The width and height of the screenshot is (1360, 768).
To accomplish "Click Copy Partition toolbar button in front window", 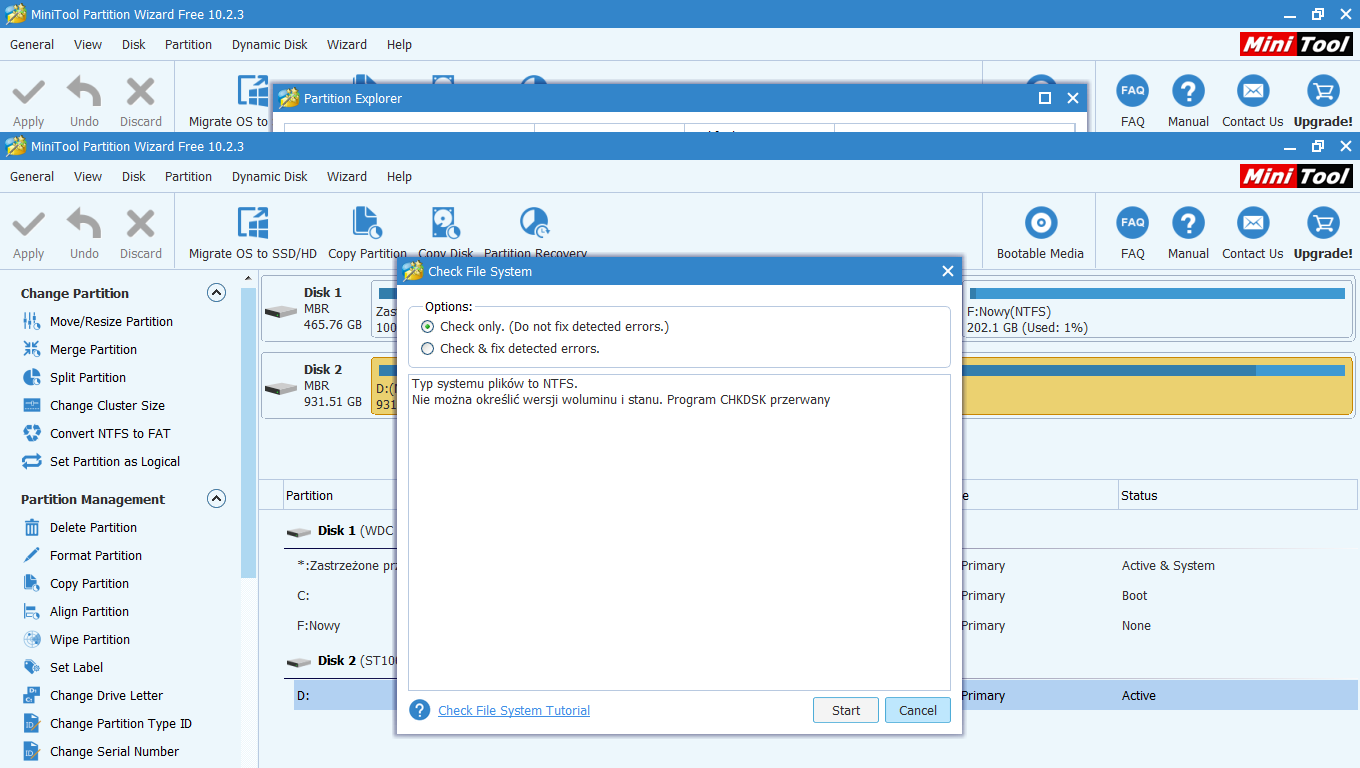I will tap(367, 233).
